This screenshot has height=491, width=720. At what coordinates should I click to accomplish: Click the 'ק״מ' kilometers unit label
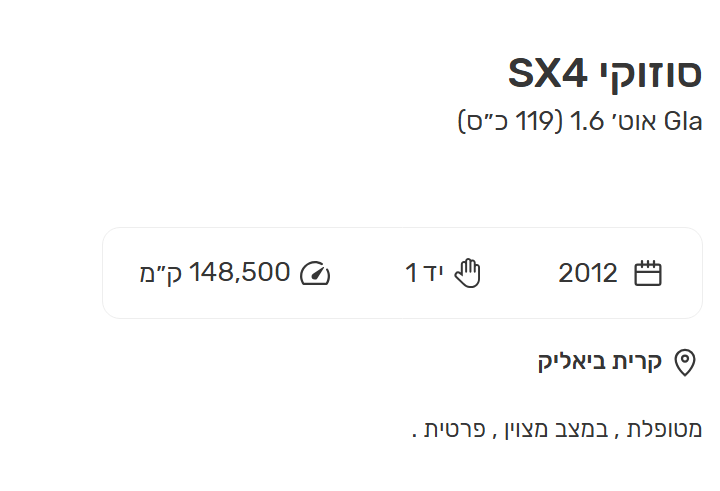tap(161, 273)
